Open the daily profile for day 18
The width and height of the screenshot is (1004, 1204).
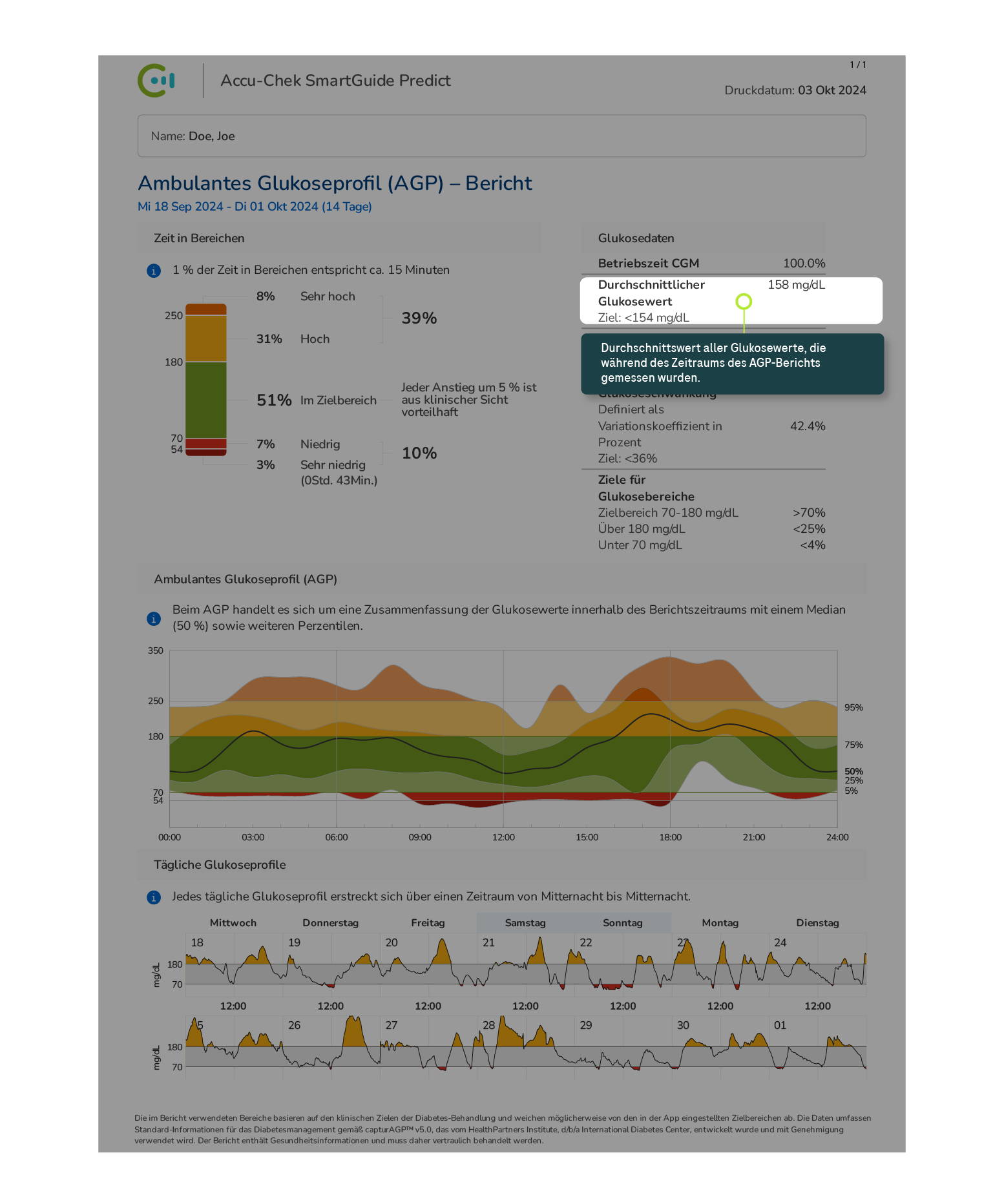pos(234,964)
